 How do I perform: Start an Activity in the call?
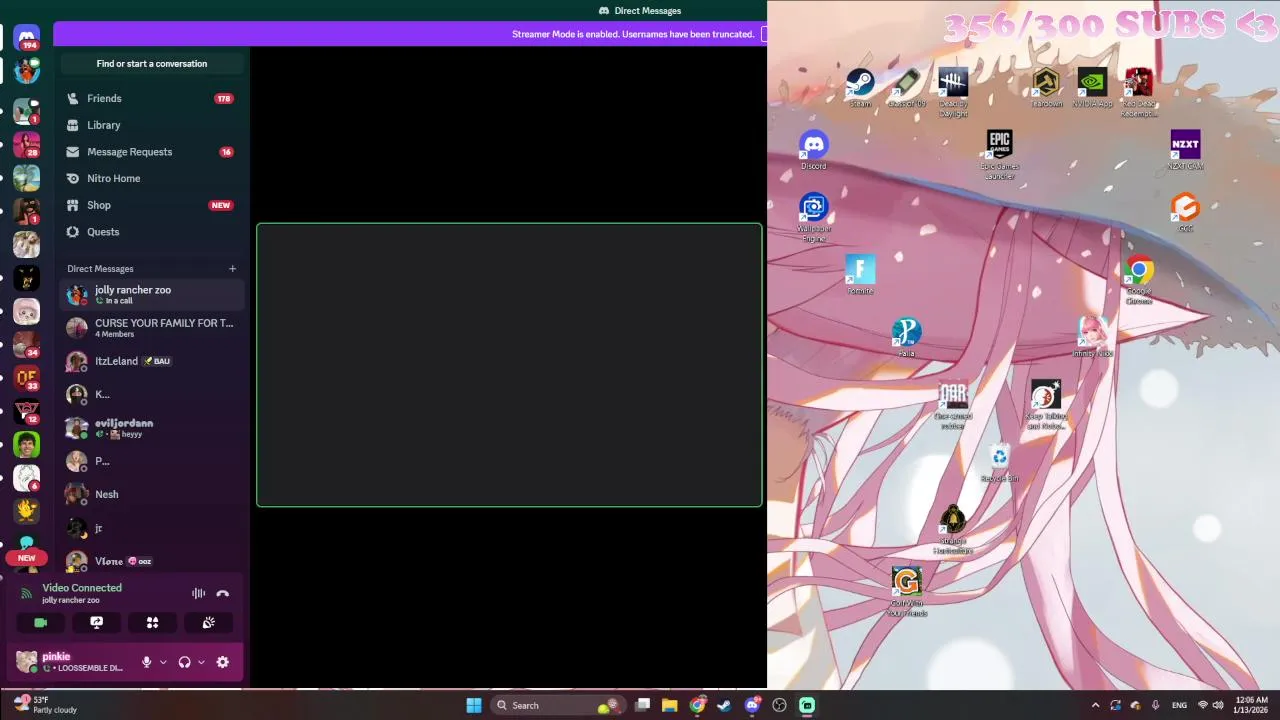153,622
